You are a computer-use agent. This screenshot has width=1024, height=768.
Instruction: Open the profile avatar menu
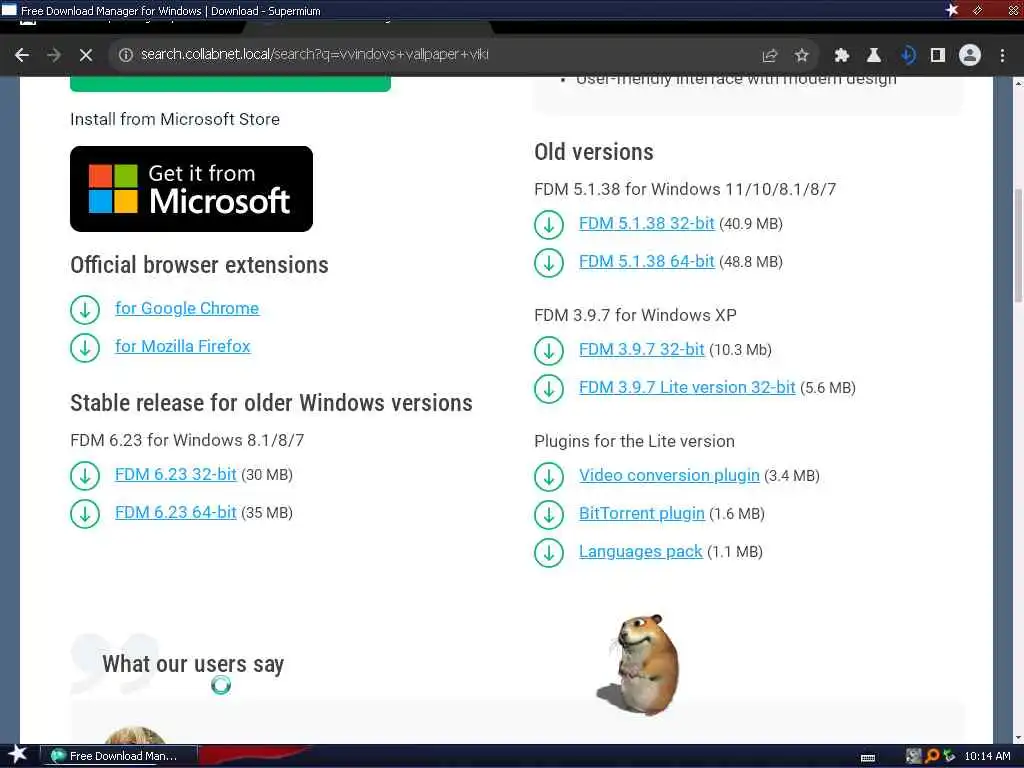click(x=970, y=56)
